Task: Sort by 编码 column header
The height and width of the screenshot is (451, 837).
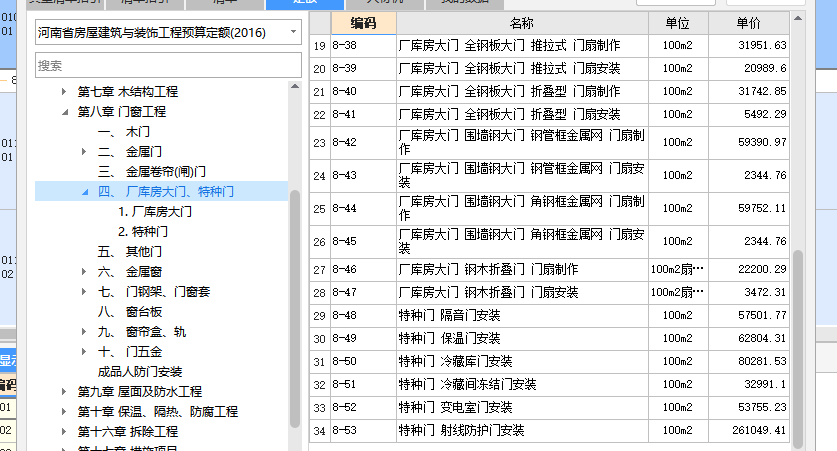Action: tap(364, 23)
